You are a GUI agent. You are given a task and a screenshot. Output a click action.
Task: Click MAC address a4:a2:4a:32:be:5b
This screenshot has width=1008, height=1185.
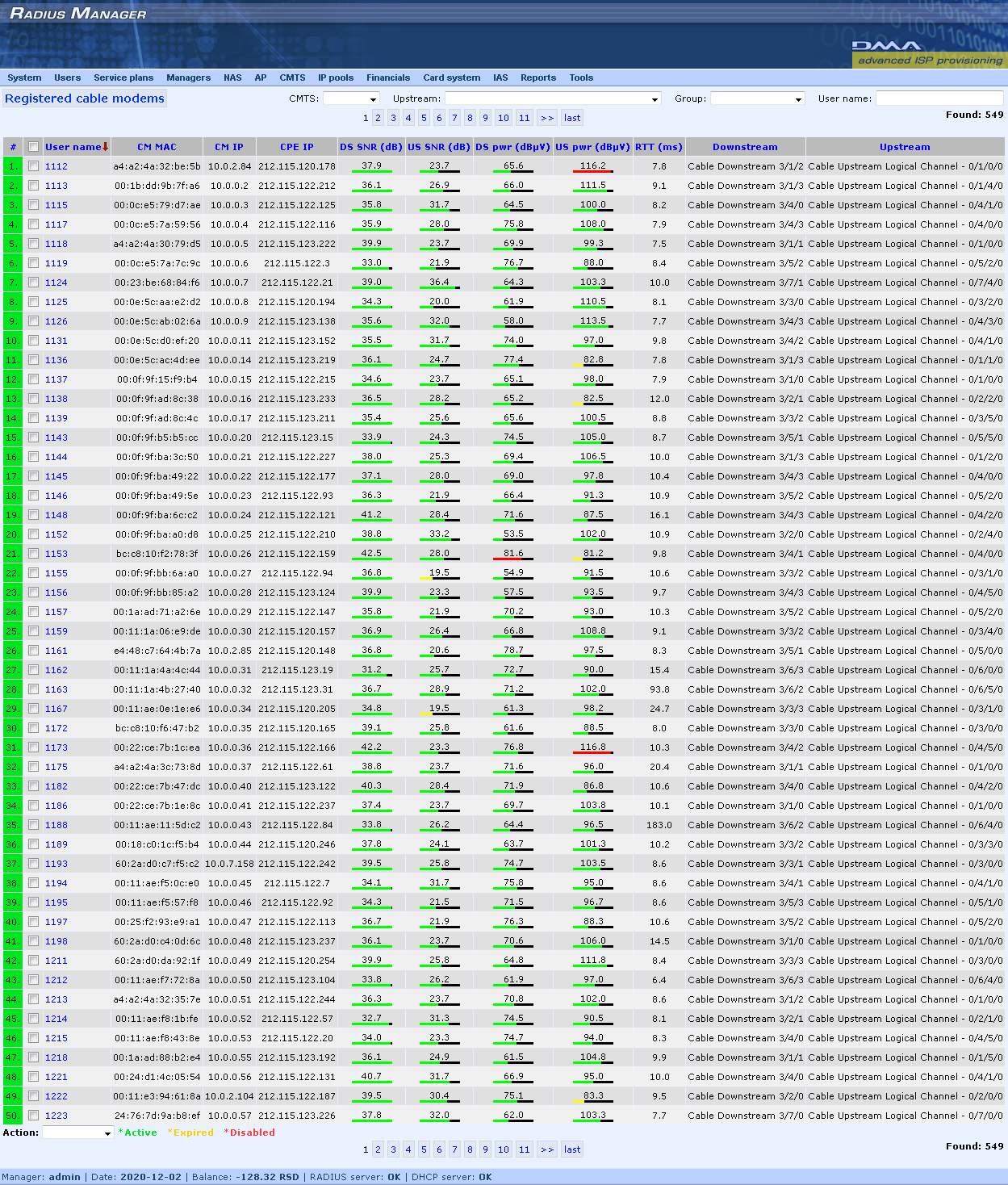(157, 166)
